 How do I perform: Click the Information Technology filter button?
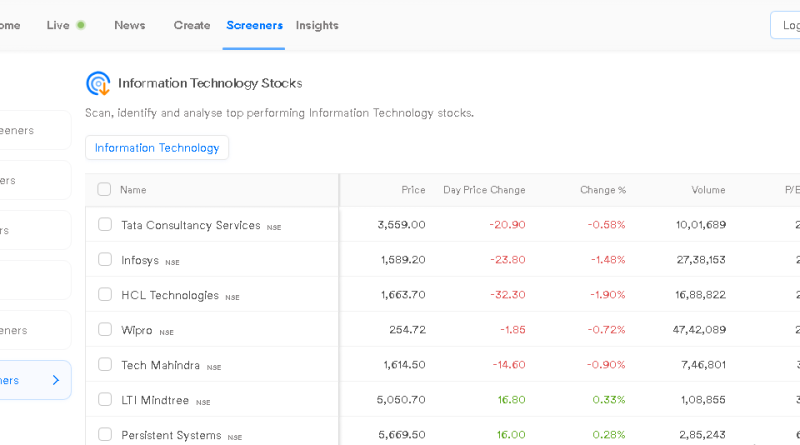(x=157, y=147)
